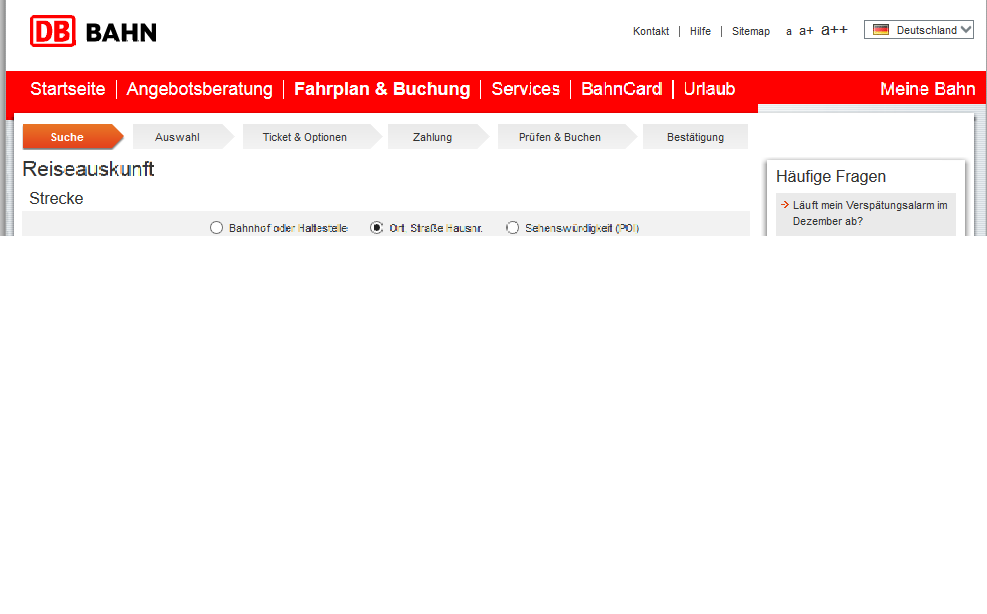The image size is (987, 614).
Task: Open the Deutschland country dropdown
Action: (918, 30)
